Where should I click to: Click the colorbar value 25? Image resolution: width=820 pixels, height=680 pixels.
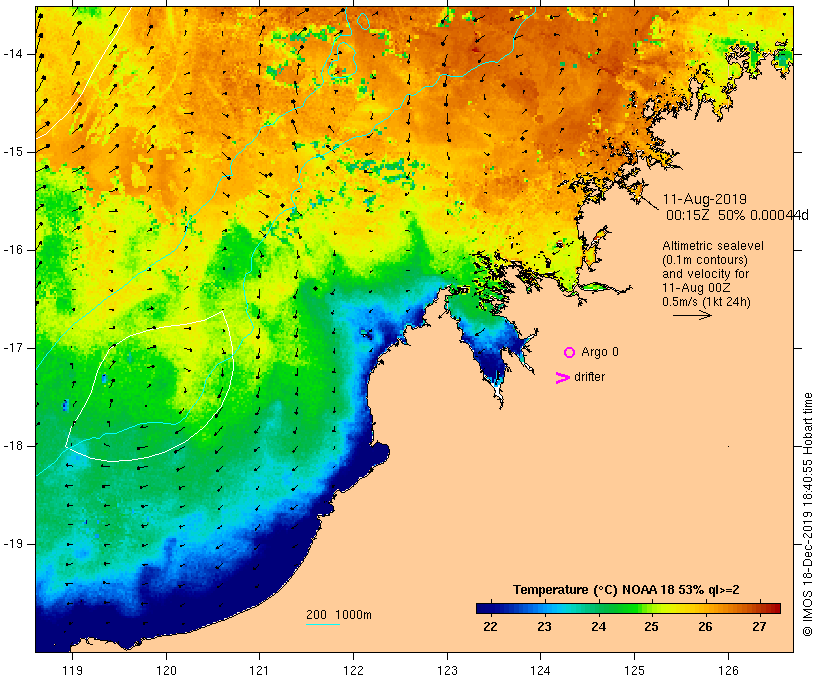coord(651,627)
